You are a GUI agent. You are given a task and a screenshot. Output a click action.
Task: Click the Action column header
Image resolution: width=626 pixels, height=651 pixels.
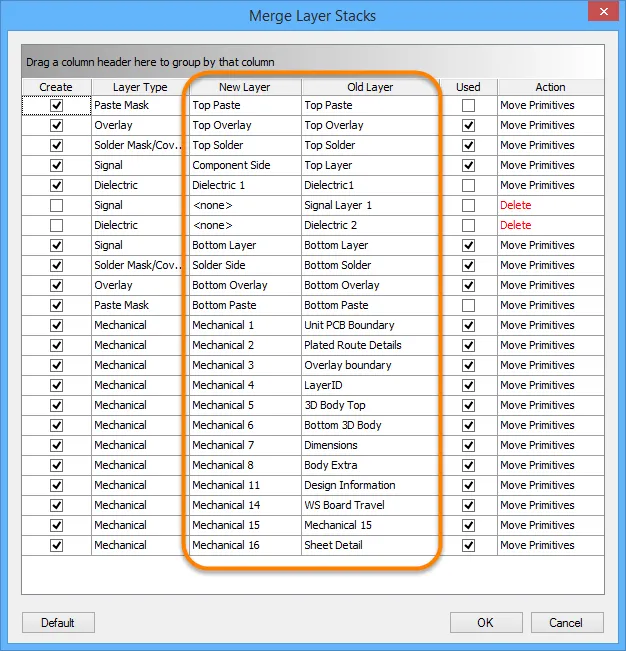click(550, 87)
